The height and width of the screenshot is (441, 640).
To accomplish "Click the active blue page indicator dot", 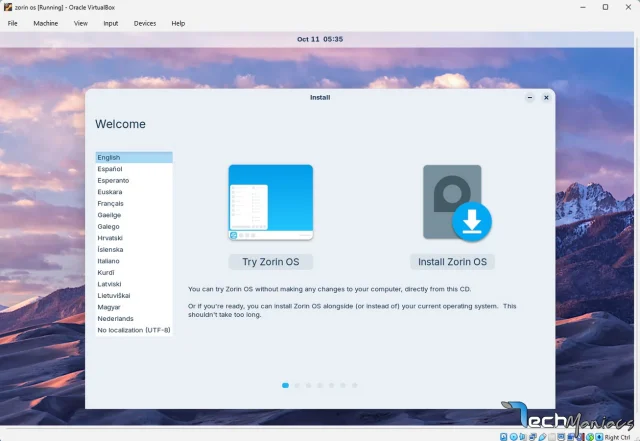I will (285, 385).
